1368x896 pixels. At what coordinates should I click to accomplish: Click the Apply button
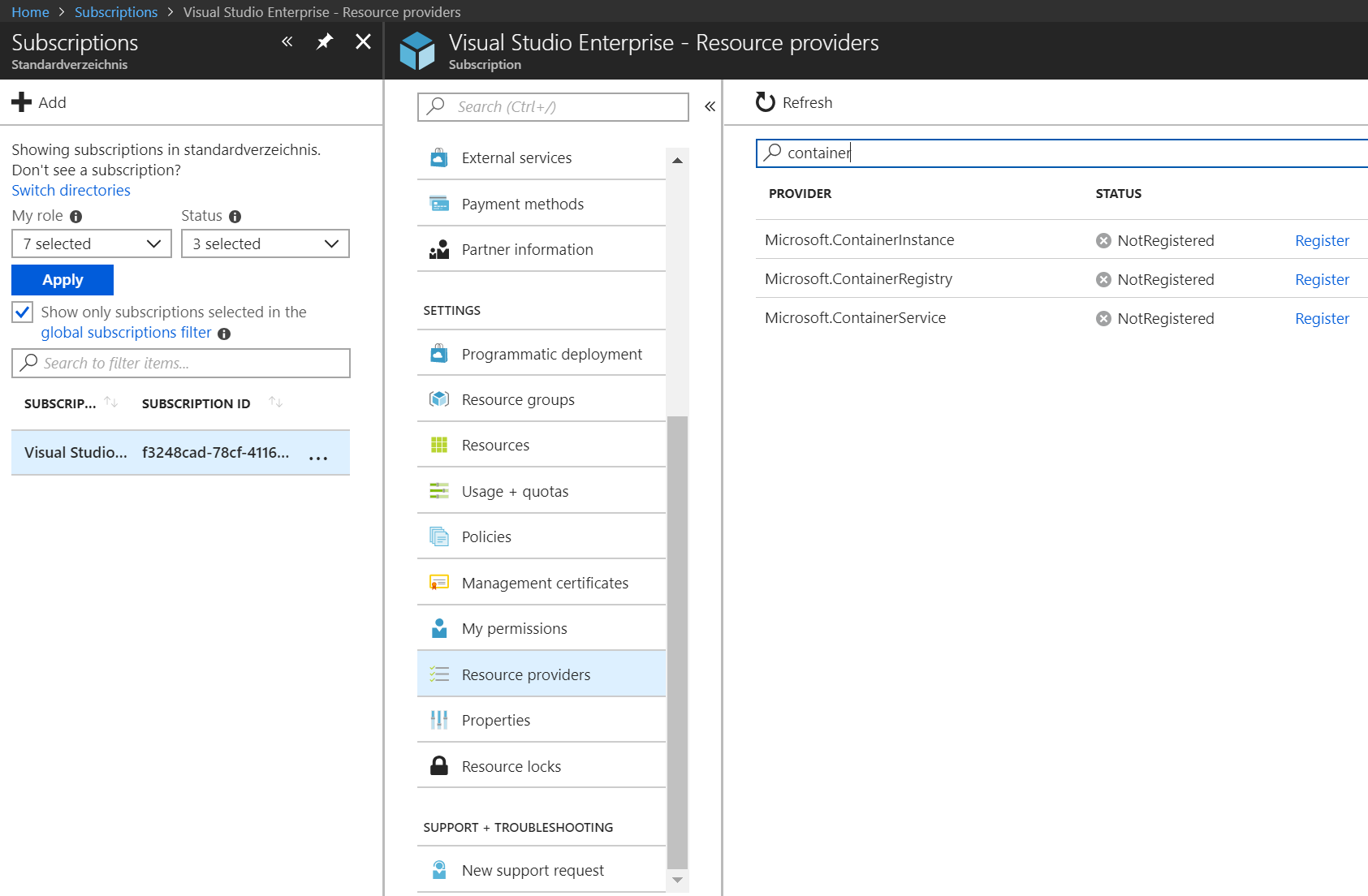[x=63, y=280]
